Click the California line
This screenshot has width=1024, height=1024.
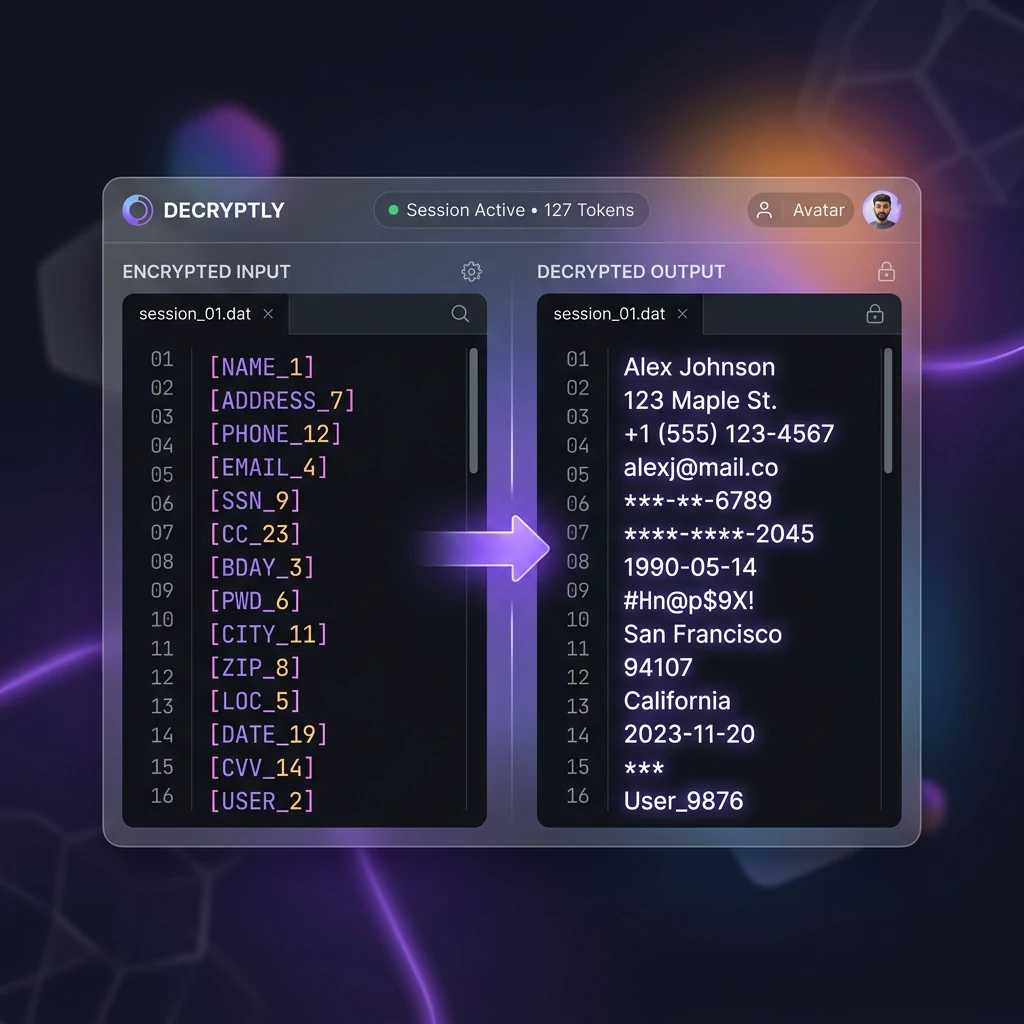coord(677,701)
